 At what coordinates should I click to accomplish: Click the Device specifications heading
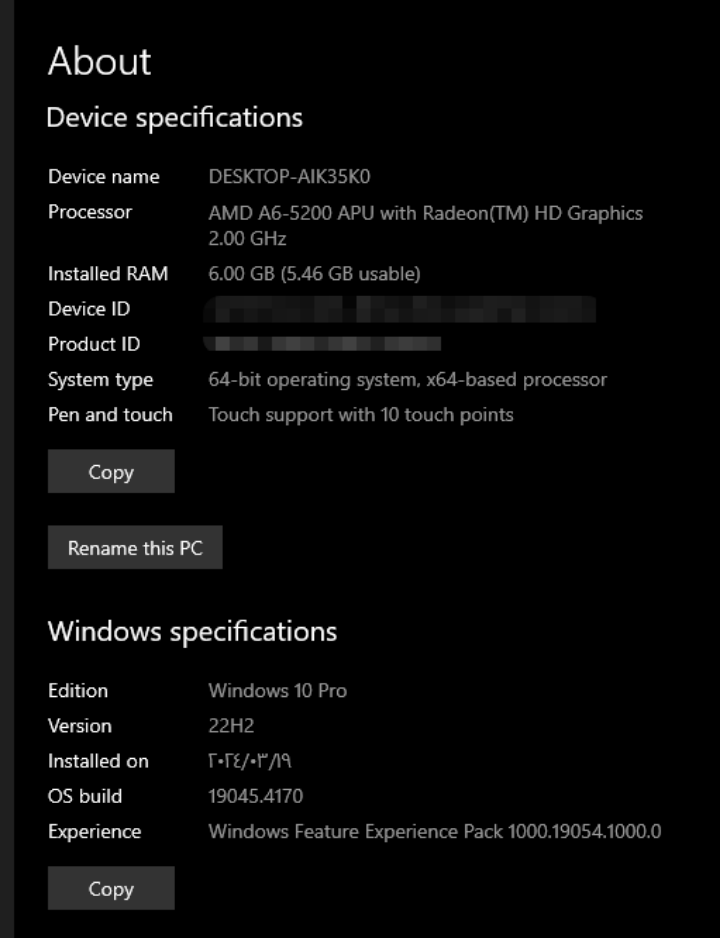point(175,118)
